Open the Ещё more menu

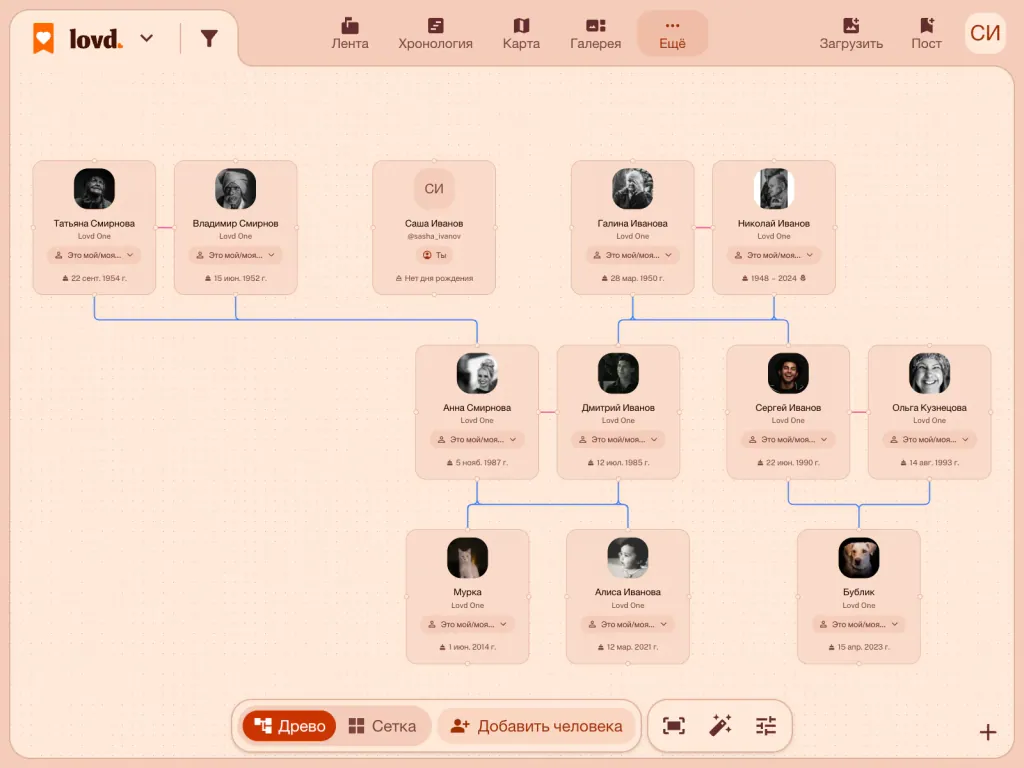pyautogui.click(x=672, y=33)
